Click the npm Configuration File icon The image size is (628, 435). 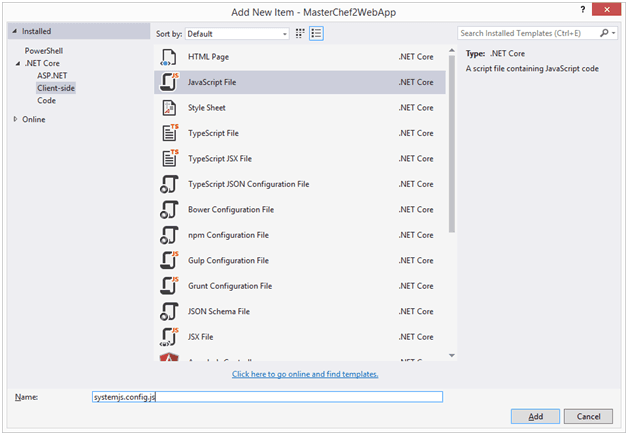pos(169,235)
